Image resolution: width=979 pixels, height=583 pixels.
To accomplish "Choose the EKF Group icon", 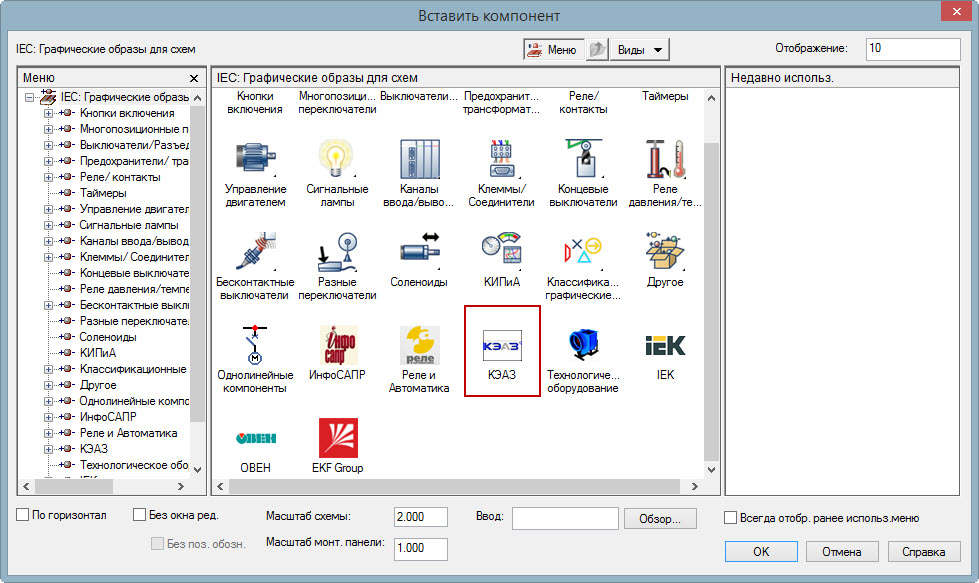I will pyautogui.click(x=337, y=438).
